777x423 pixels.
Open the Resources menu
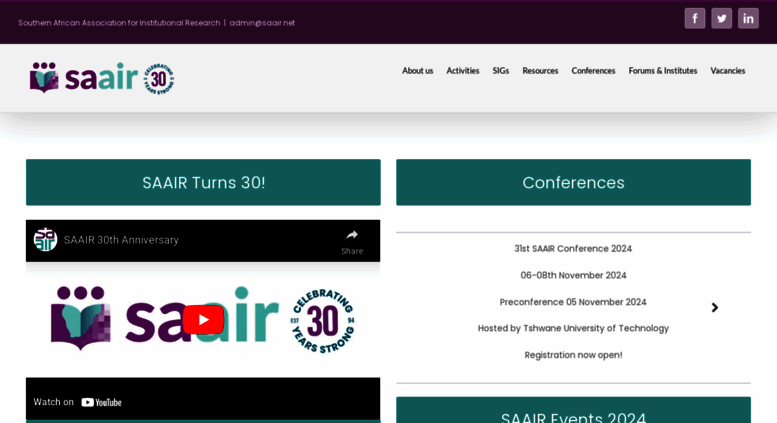pyautogui.click(x=540, y=71)
